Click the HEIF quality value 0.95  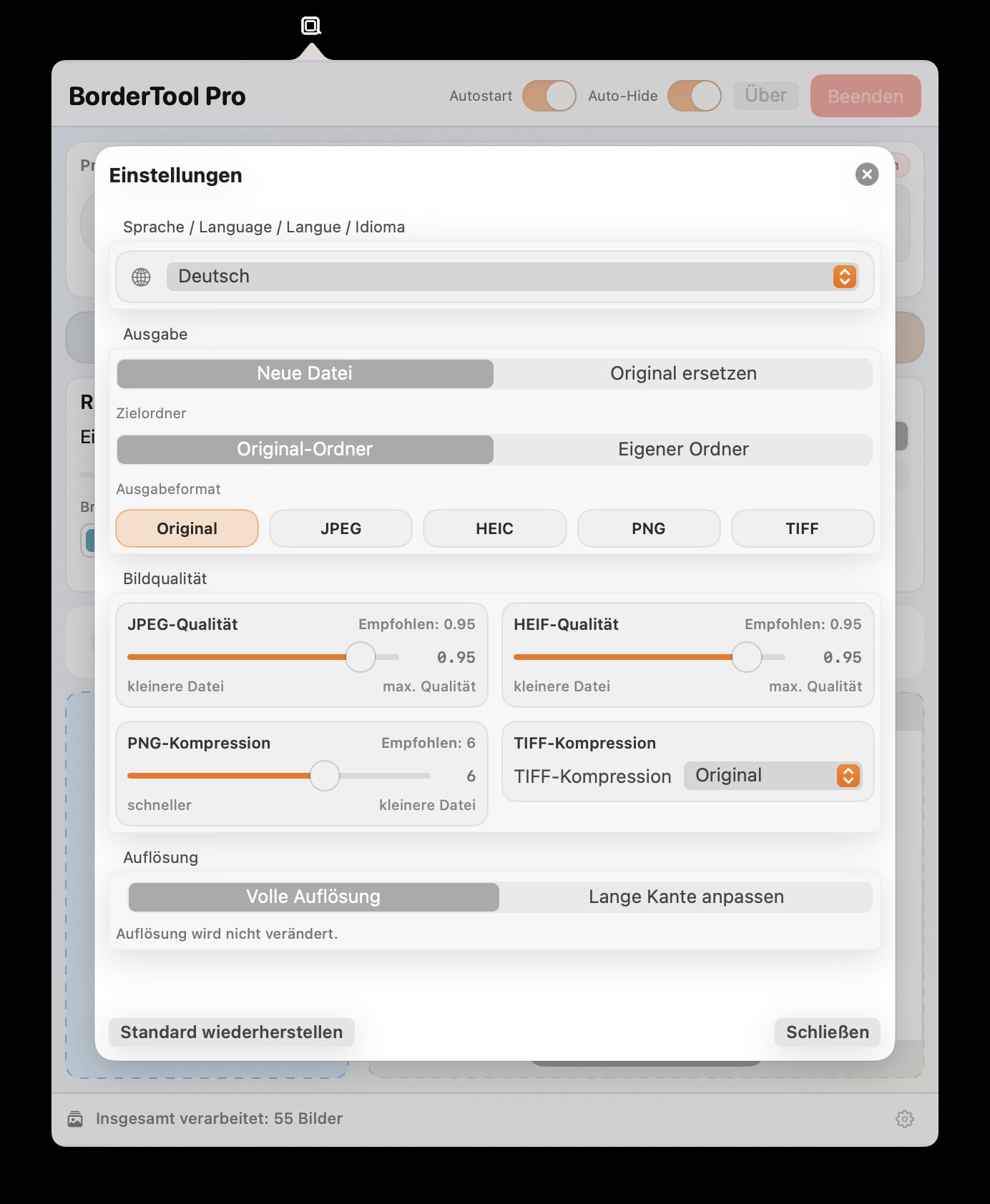point(843,657)
